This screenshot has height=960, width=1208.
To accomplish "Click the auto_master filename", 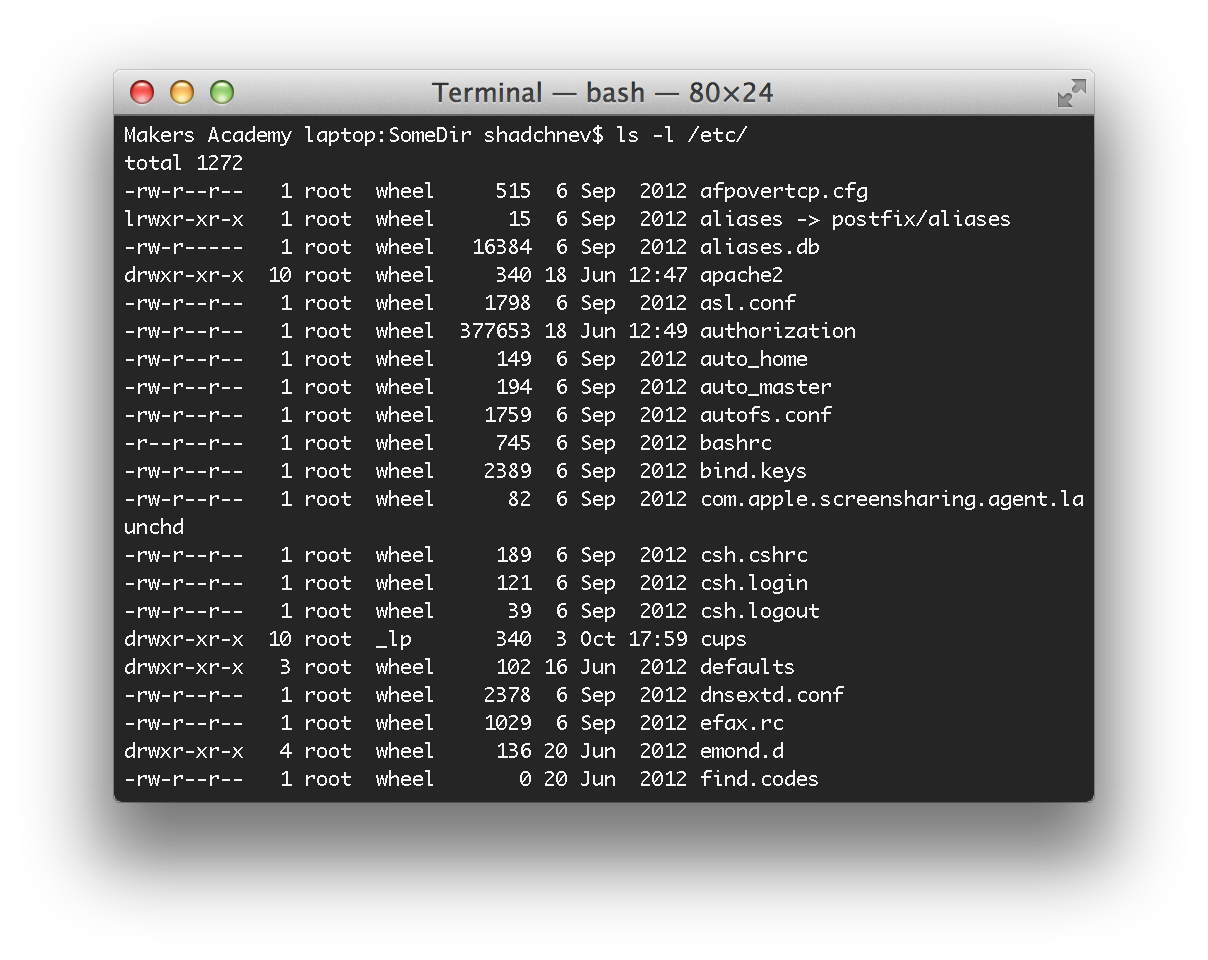I will coord(765,387).
